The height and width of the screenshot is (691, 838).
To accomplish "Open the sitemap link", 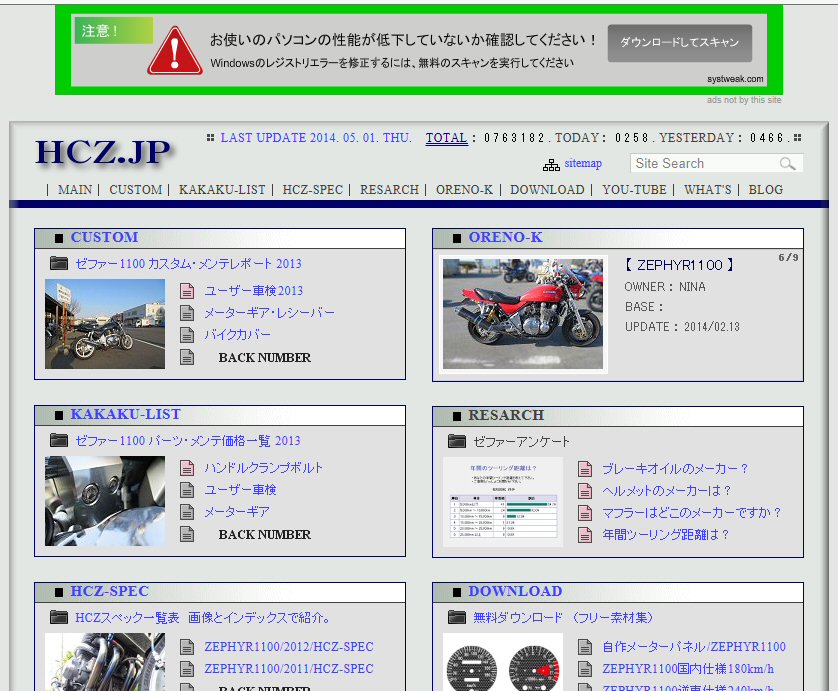I will click(583, 163).
